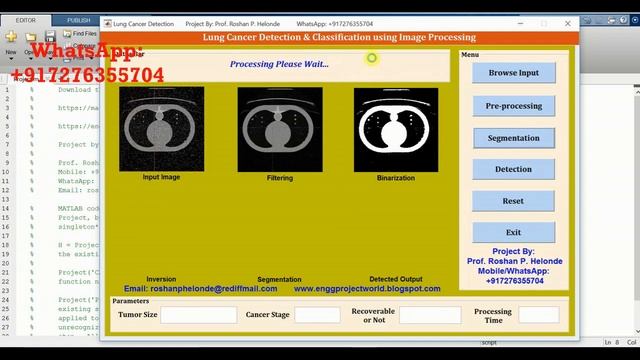Click the Processing Time field
Viewport: 640px width, 360px height.
539,315
